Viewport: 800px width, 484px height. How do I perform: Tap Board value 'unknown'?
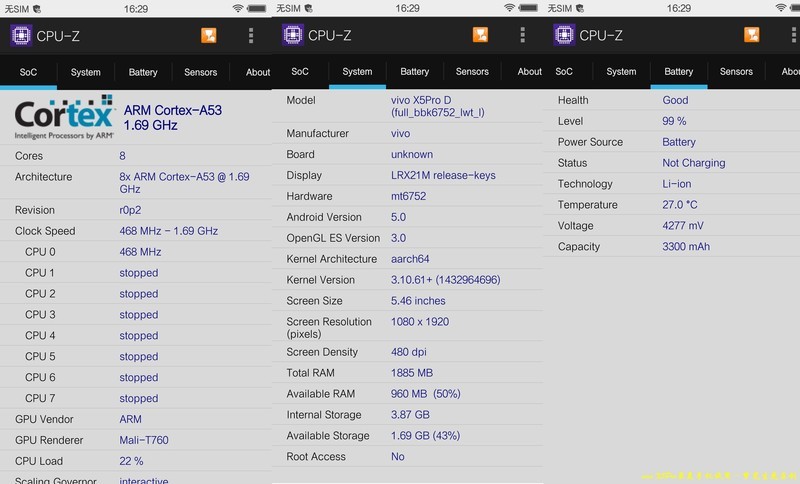click(x=412, y=155)
